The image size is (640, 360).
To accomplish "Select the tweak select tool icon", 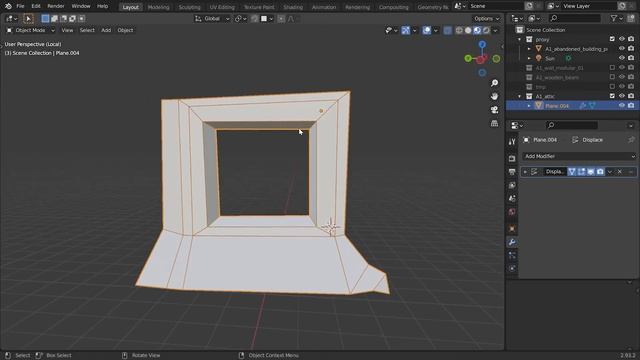I will click(28, 18).
